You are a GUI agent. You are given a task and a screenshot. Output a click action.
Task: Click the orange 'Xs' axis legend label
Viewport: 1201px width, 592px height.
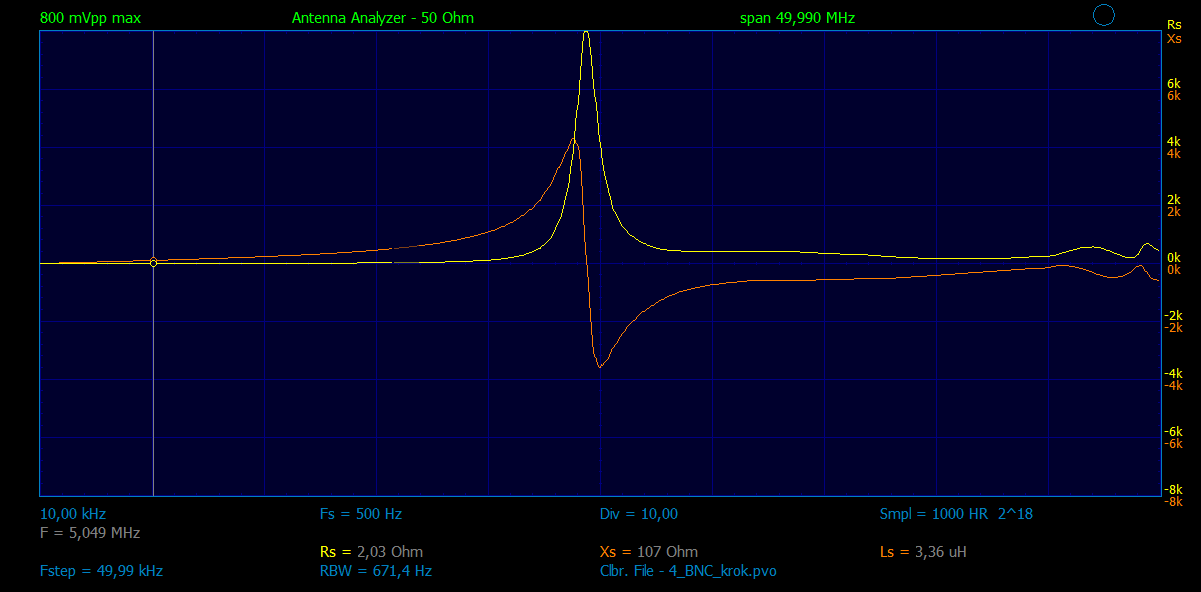click(1174, 38)
